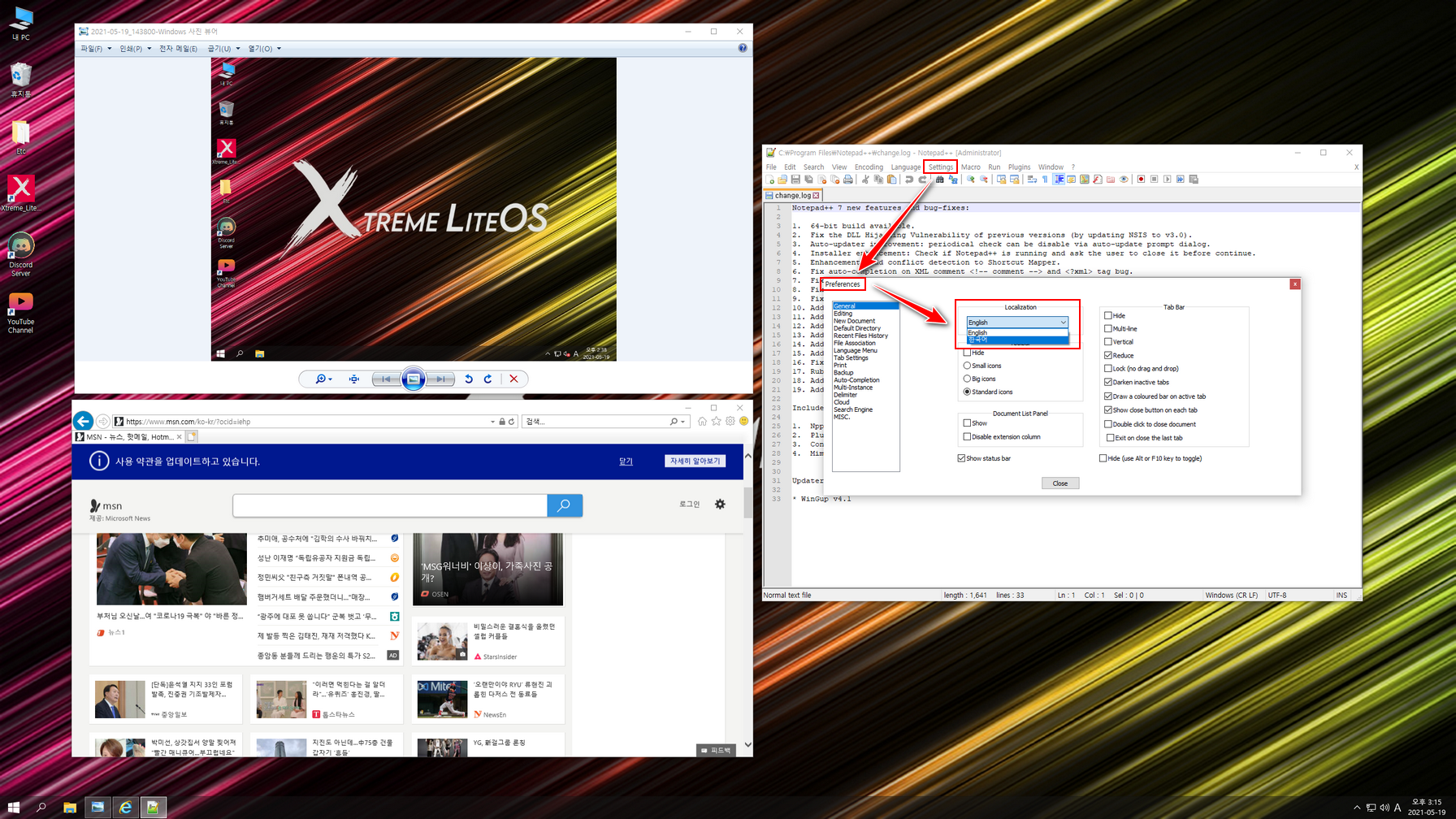
Task: Toggle Lock (no drag and drop) checkbox
Action: tap(1108, 368)
